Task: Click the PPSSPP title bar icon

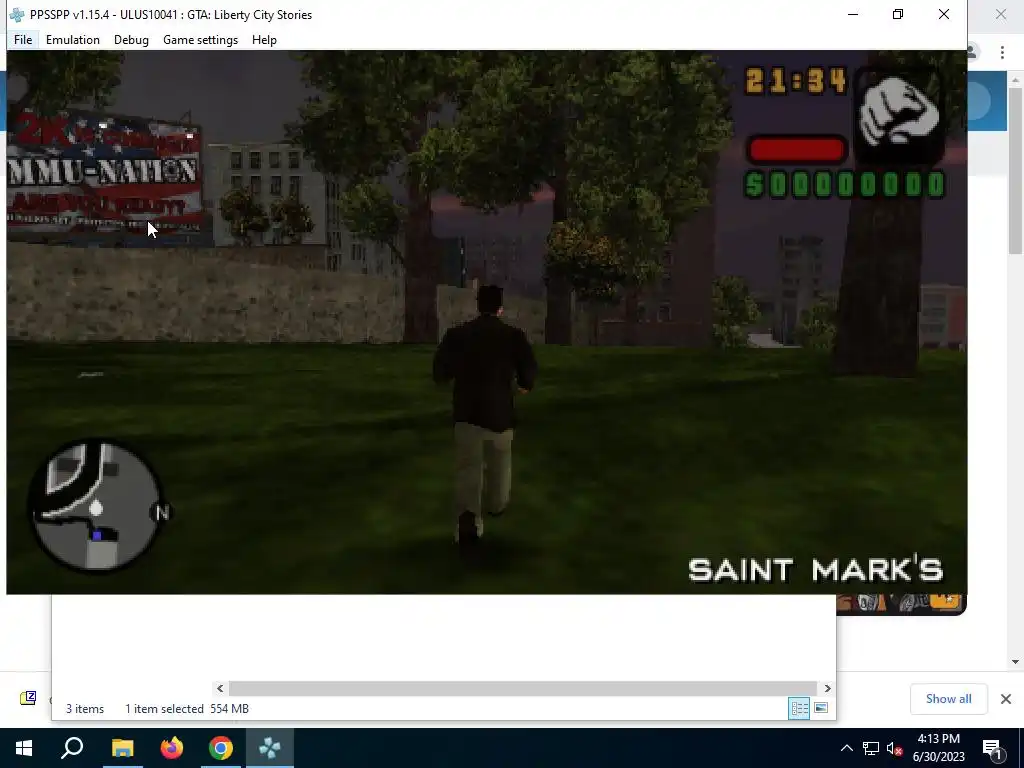Action: tap(17, 14)
